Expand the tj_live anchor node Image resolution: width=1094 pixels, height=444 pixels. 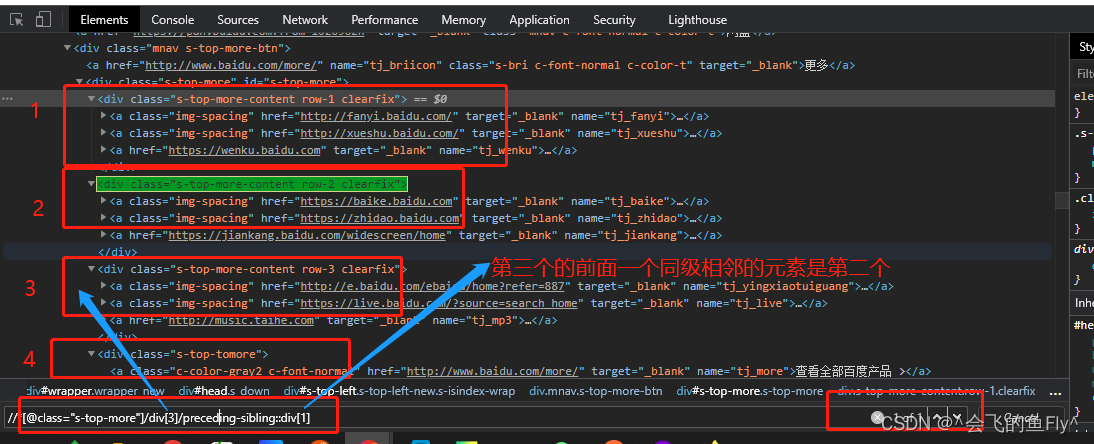104,303
